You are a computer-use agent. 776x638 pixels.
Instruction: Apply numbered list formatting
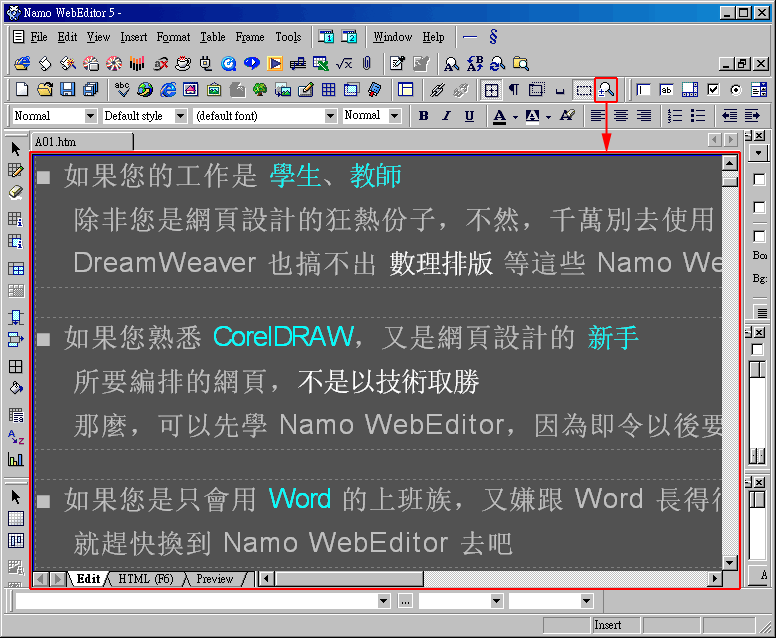coord(675,116)
